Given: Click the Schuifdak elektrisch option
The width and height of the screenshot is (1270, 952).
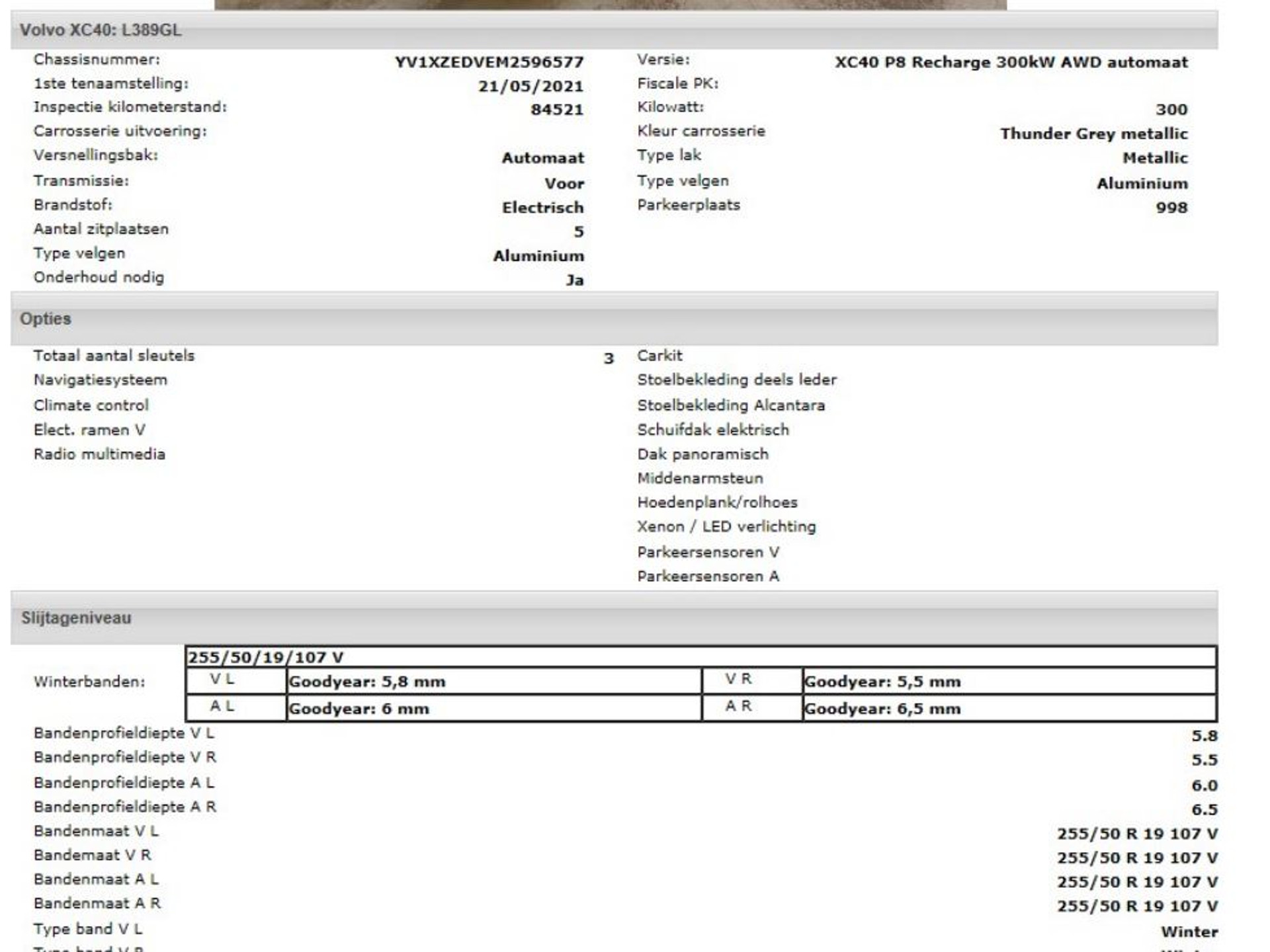Looking at the screenshot, I should [x=713, y=430].
